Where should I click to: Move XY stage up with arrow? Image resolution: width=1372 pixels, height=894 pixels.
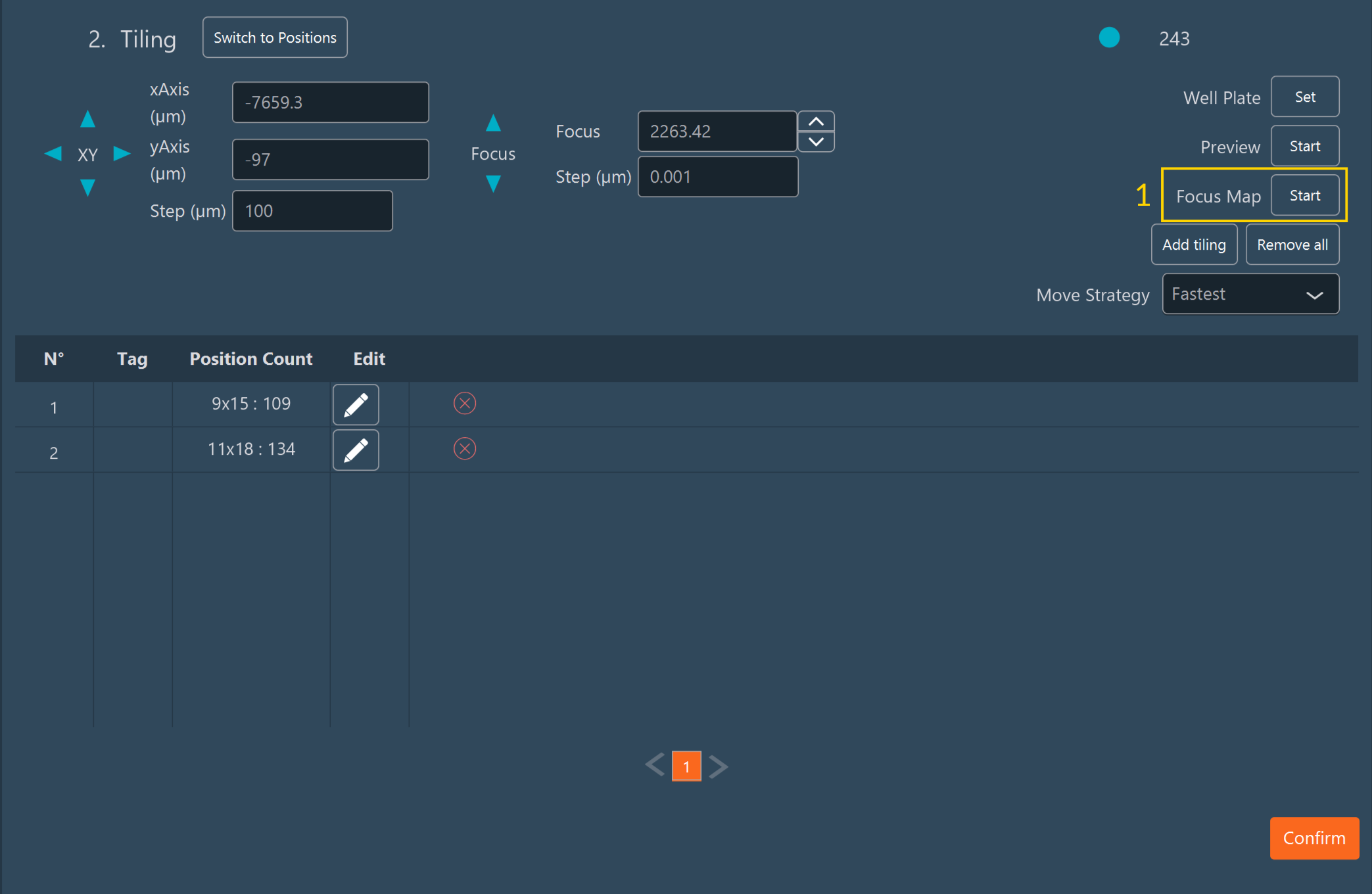87,120
